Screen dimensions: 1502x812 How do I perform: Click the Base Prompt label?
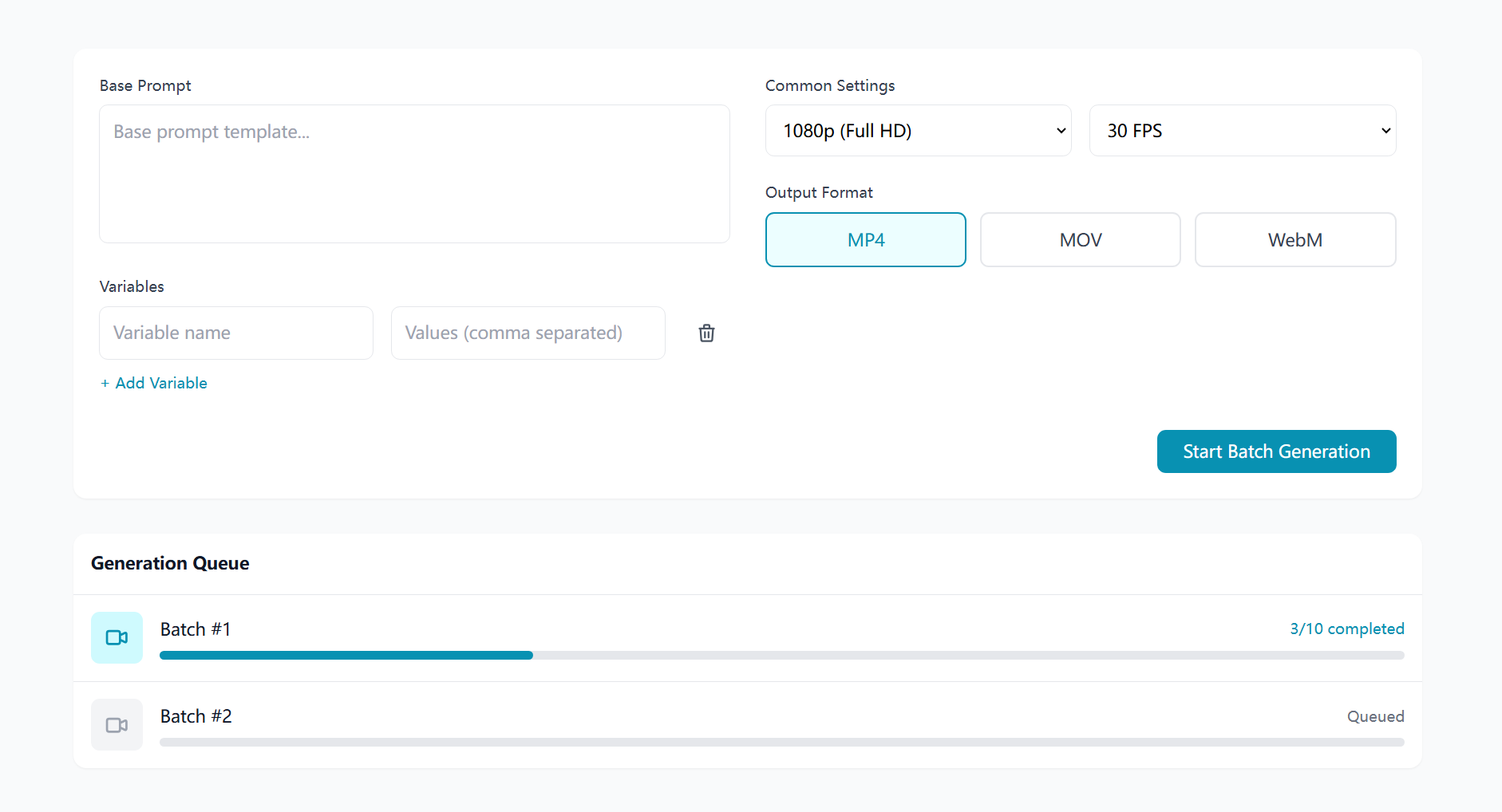click(x=145, y=85)
